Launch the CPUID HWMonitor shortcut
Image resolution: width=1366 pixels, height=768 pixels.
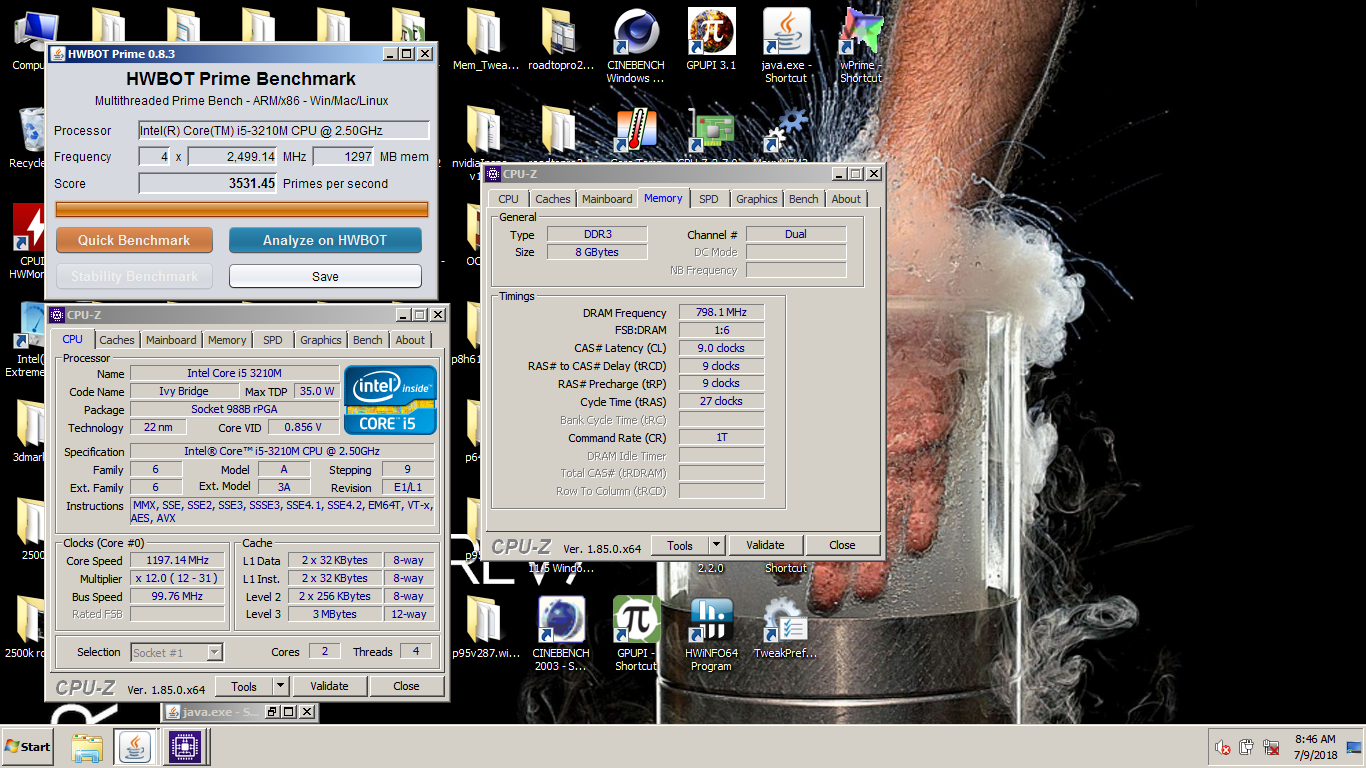click(x=27, y=242)
